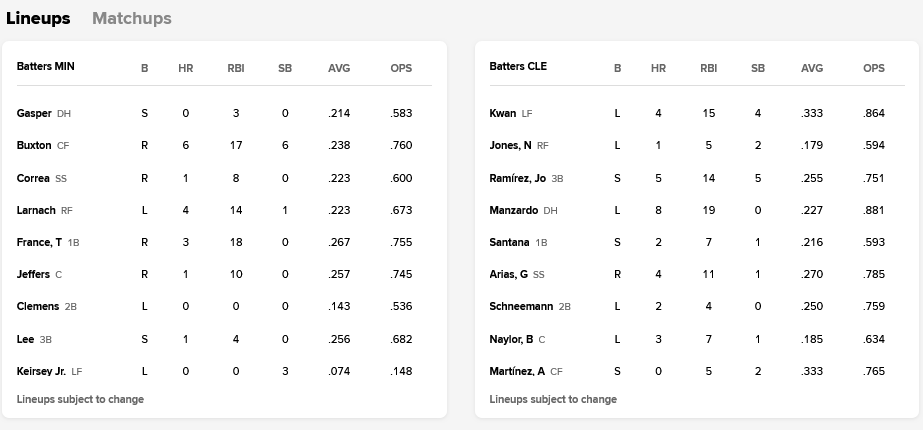Open Buxton's player page

34,145
